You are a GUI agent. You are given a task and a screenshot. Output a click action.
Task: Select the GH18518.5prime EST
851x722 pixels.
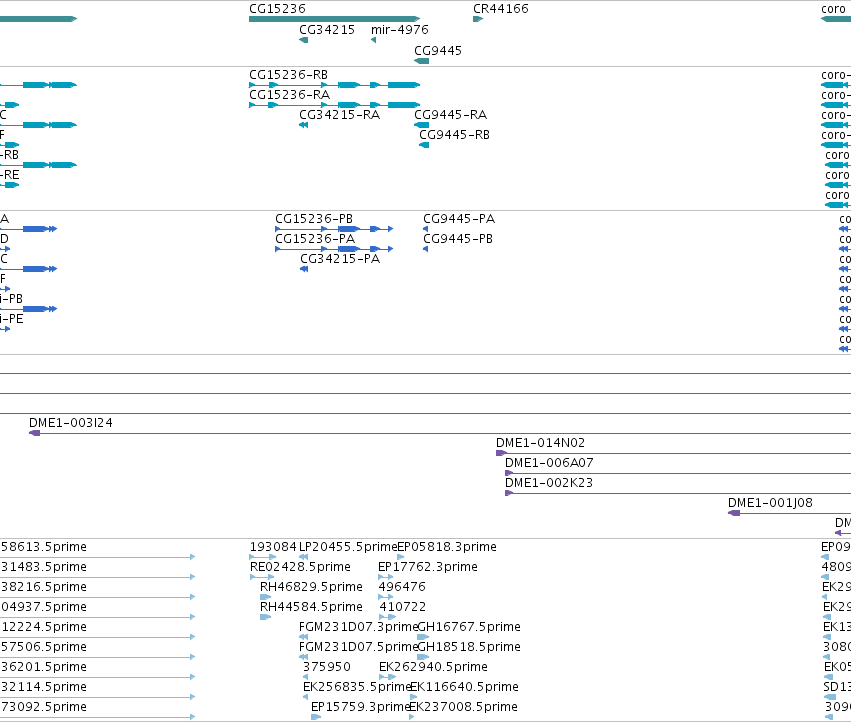[x=423, y=657]
